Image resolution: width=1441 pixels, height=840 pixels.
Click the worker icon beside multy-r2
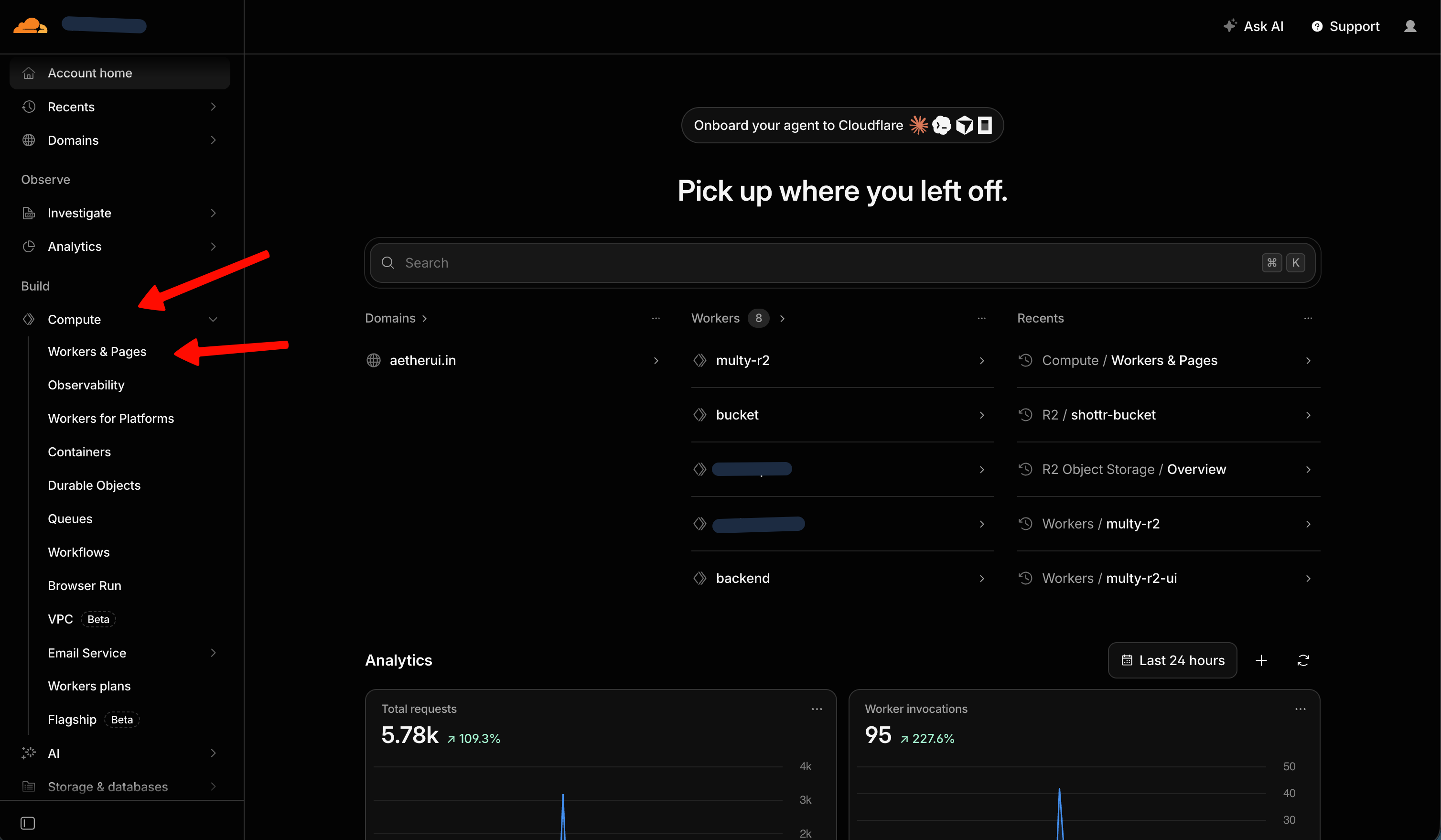pos(700,360)
